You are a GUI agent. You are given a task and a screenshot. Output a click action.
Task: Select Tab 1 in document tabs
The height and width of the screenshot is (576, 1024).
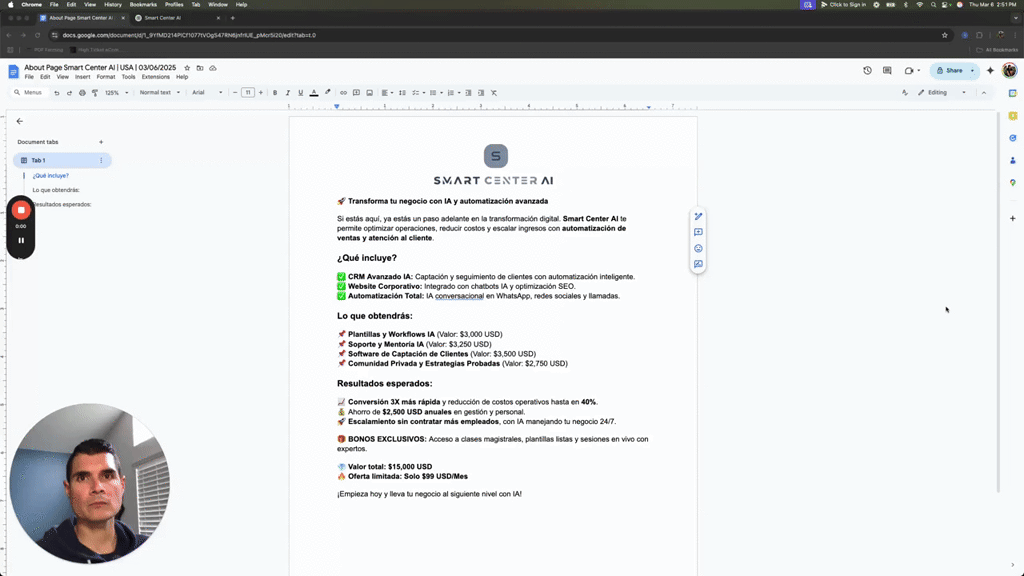click(x=62, y=160)
